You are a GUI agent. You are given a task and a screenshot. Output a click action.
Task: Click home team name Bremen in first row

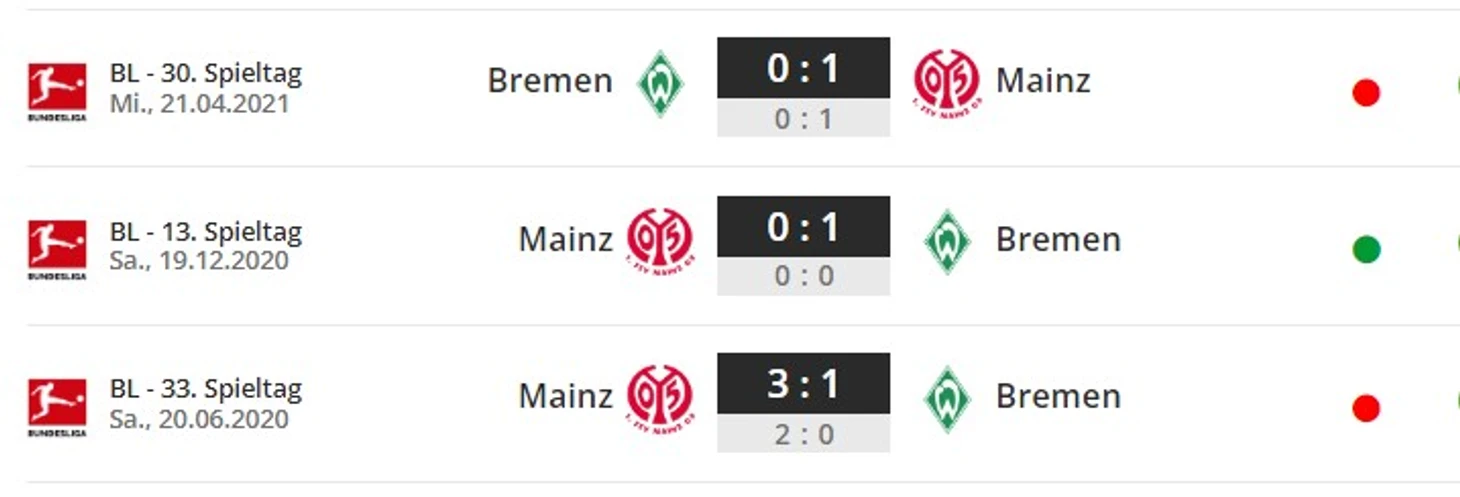click(550, 81)
